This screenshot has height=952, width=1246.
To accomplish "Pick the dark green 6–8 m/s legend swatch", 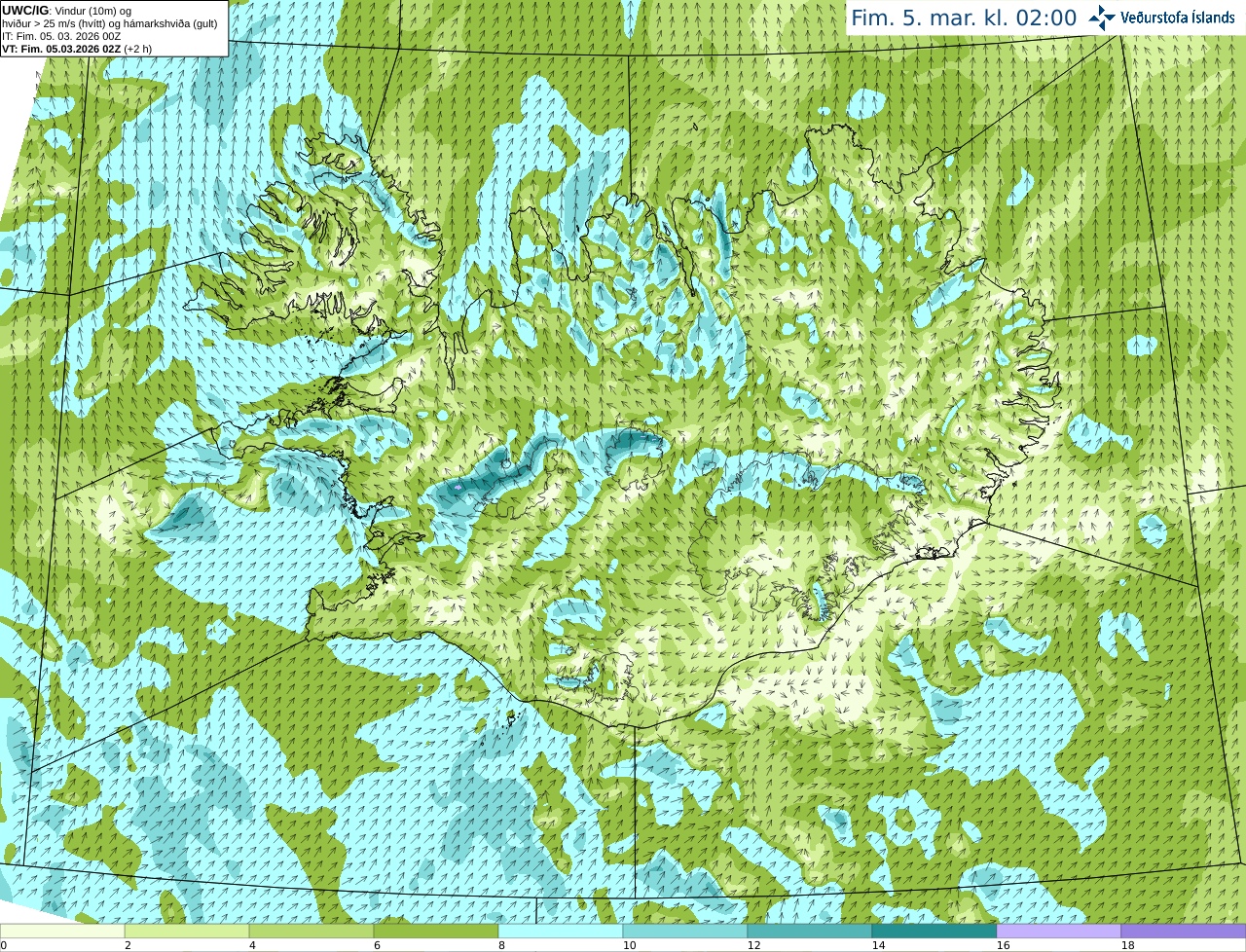I will pos(436,931).
